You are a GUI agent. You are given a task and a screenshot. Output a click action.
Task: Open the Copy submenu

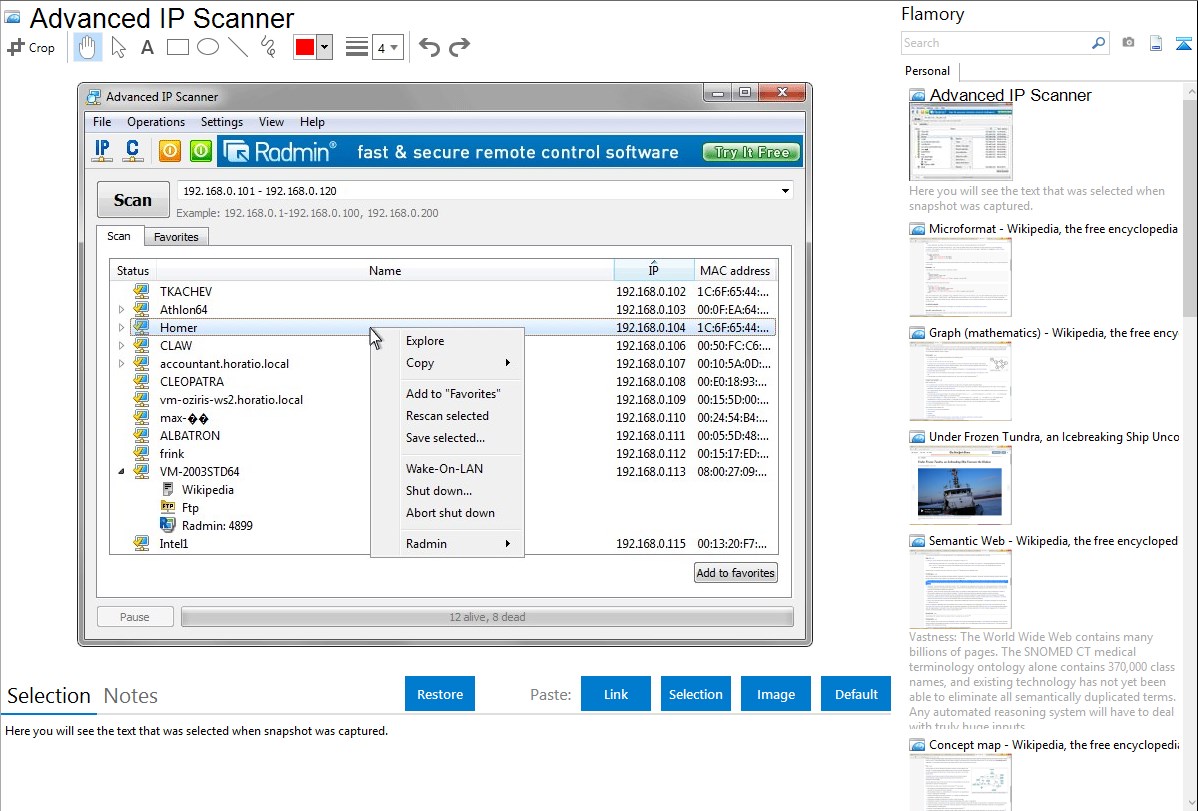coord(447,363)
